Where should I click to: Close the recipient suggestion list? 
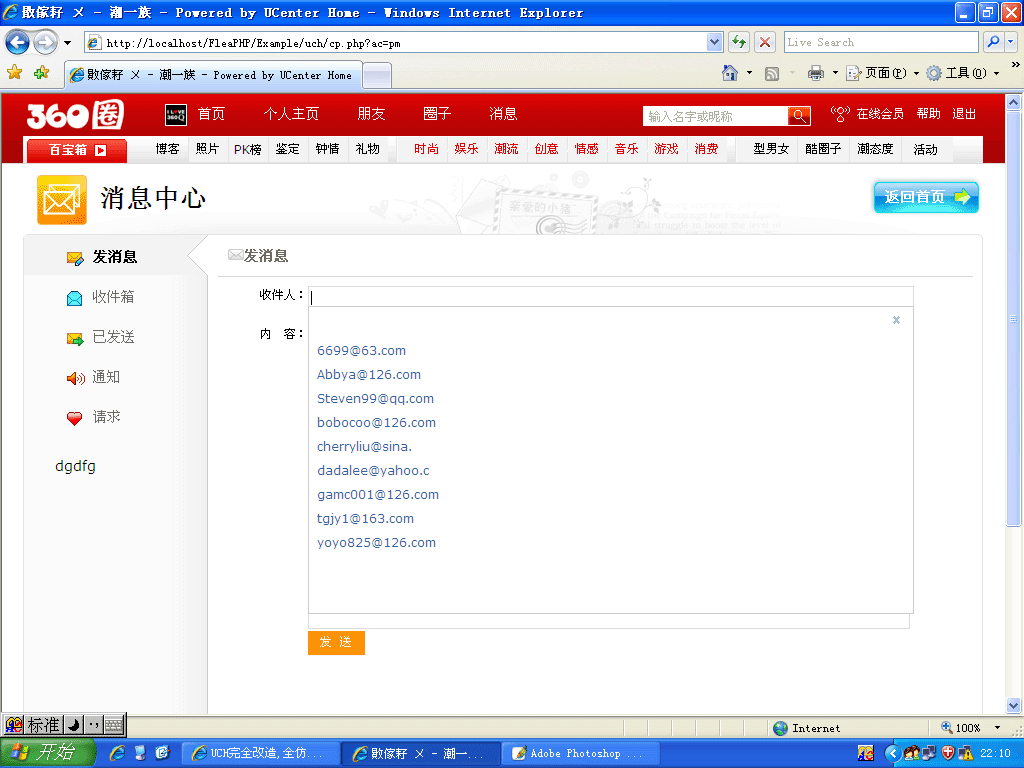pyautogui.click(x=896, y=320)
